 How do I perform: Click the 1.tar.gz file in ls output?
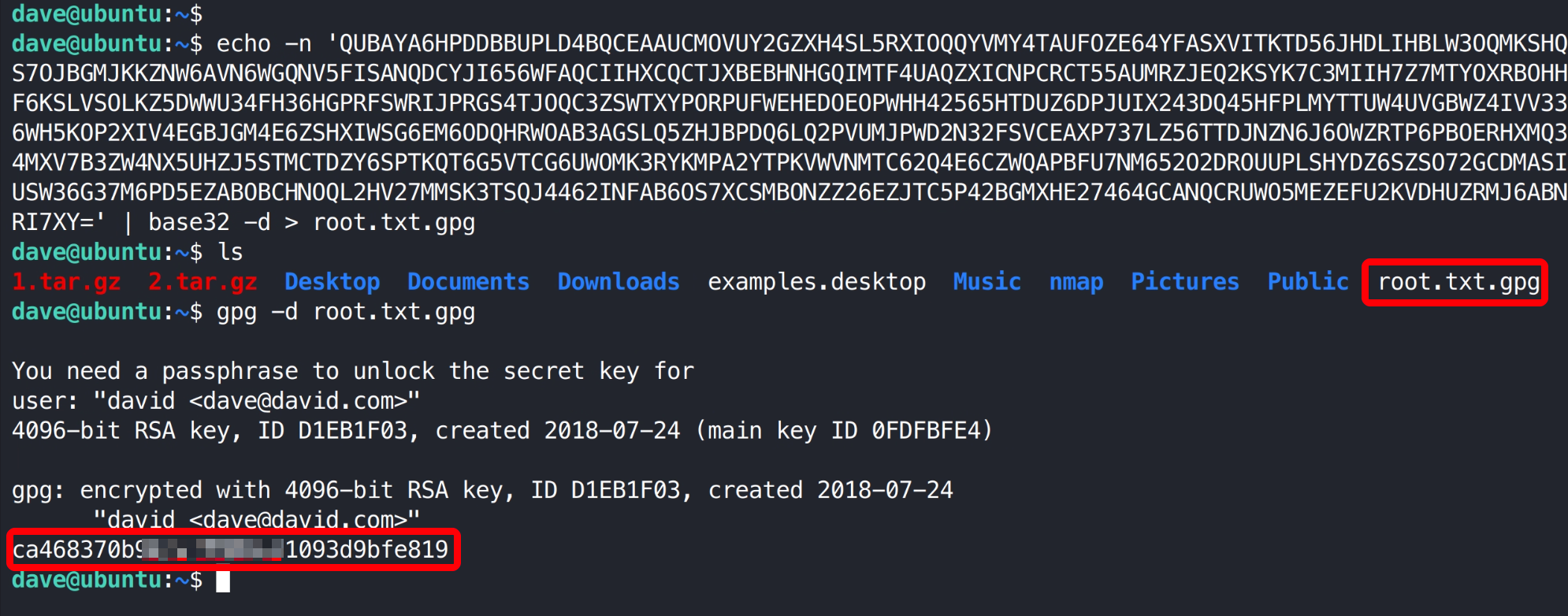tap(66, 282)
